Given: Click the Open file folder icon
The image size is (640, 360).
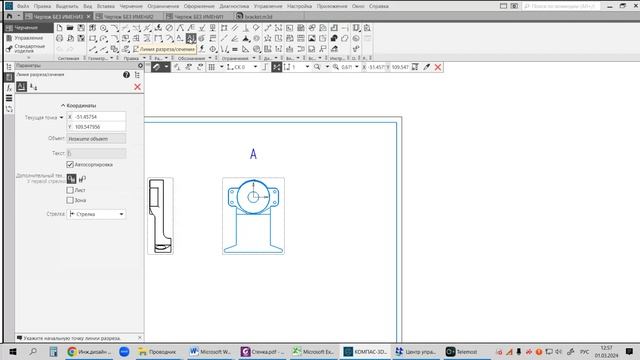Looking at the screenshot, I should 70,28.
